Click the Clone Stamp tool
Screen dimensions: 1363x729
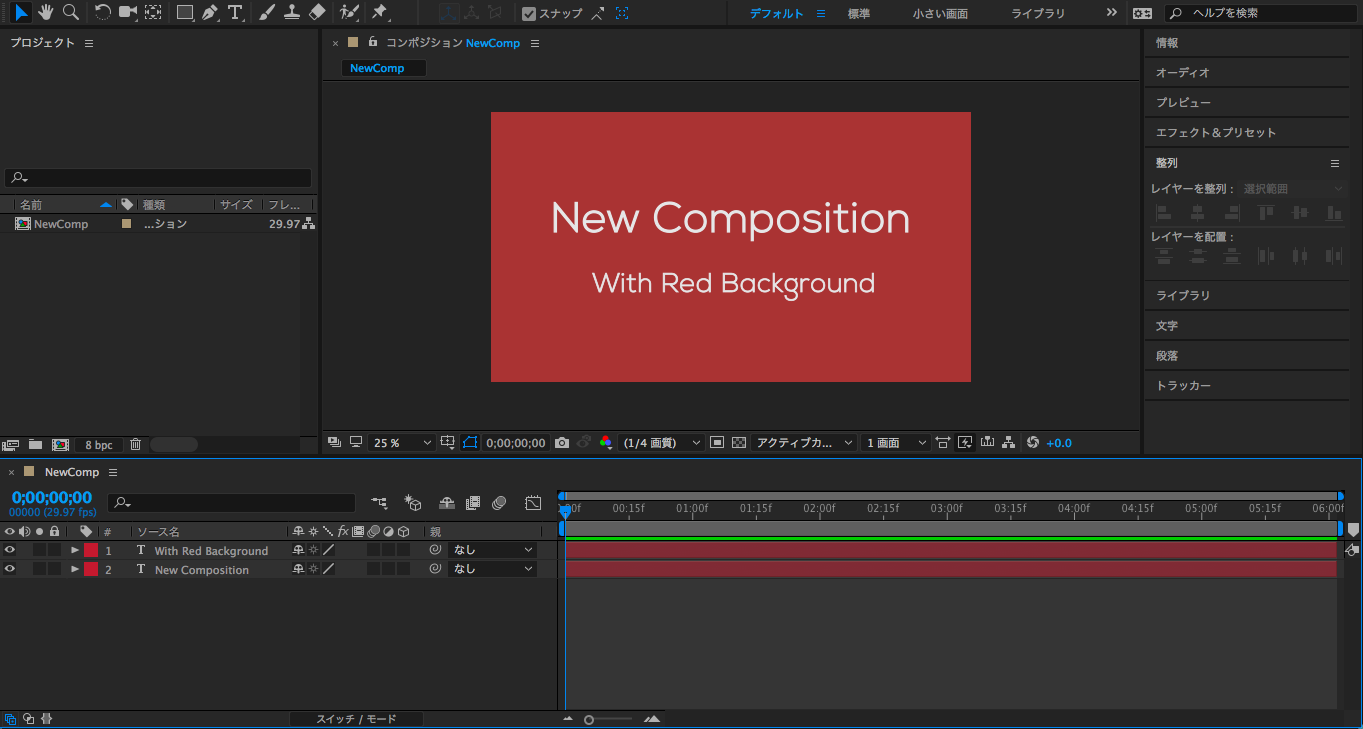292,13
